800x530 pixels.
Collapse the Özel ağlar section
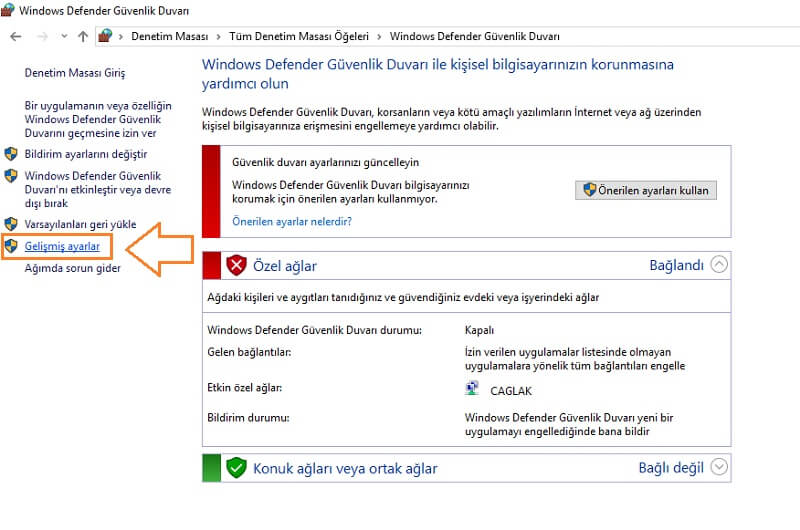coord(719,265)
